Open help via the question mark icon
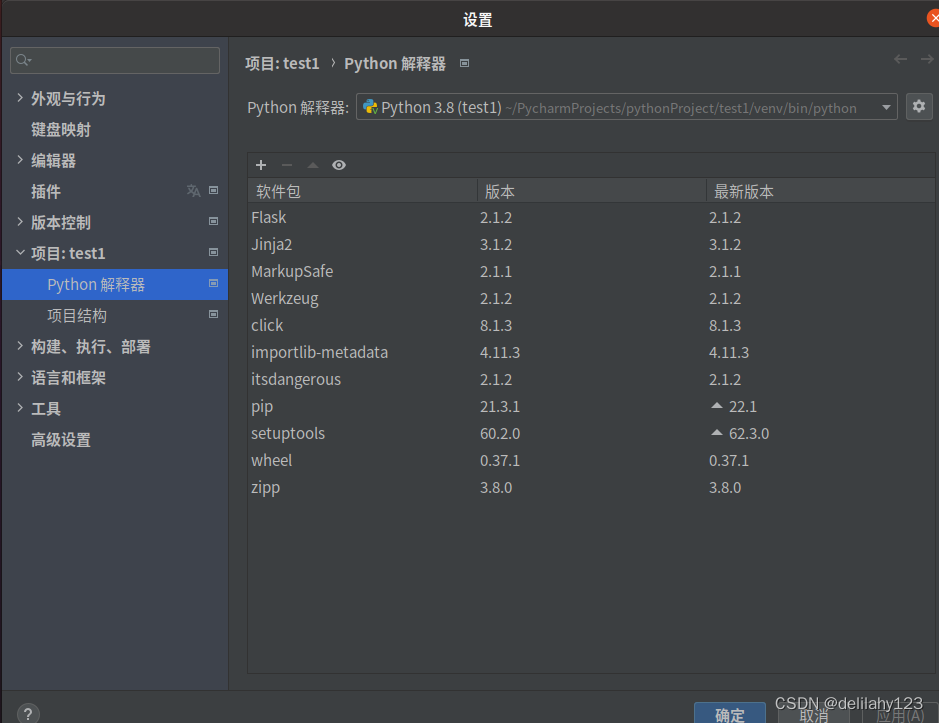 27,712
